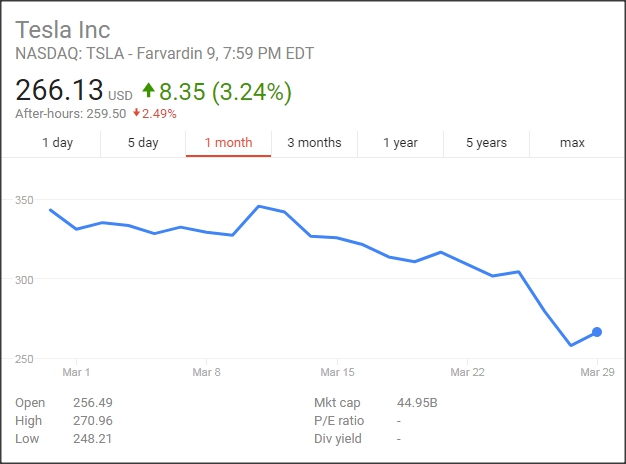Select the 5 day range tab
This screenshot has height=464, width=626.
click(143, 143)
